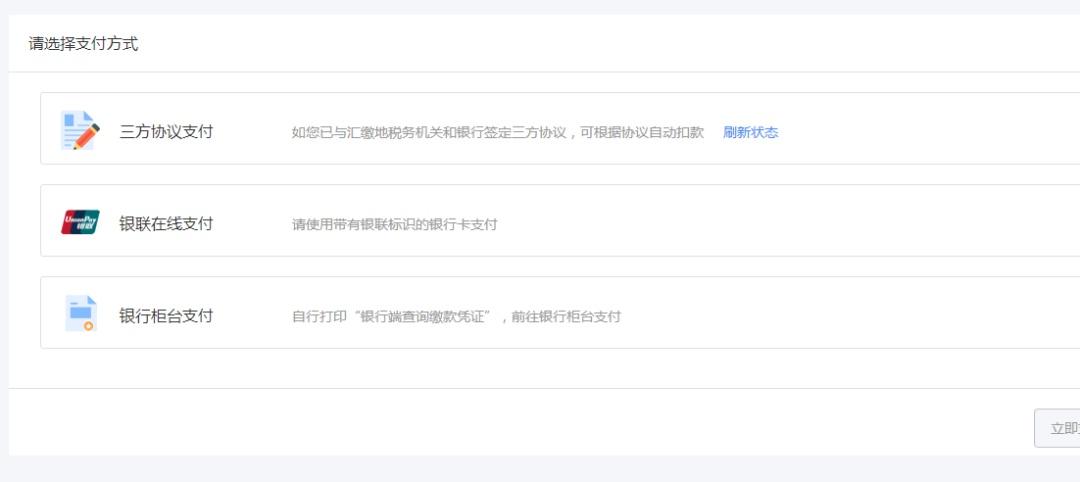Click the UnionPay 银联 logo icon

point(80,222)
